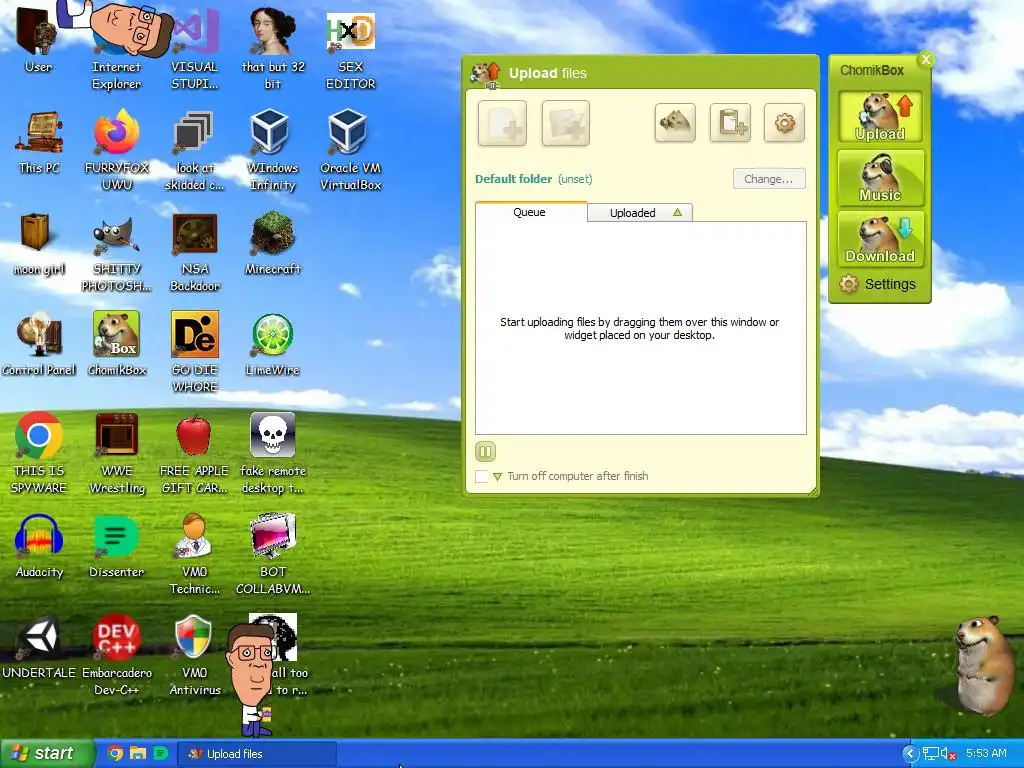The image size is (1024, 768).
Task: Select the Minecraft desktop icon
Action: pos(272,244)
